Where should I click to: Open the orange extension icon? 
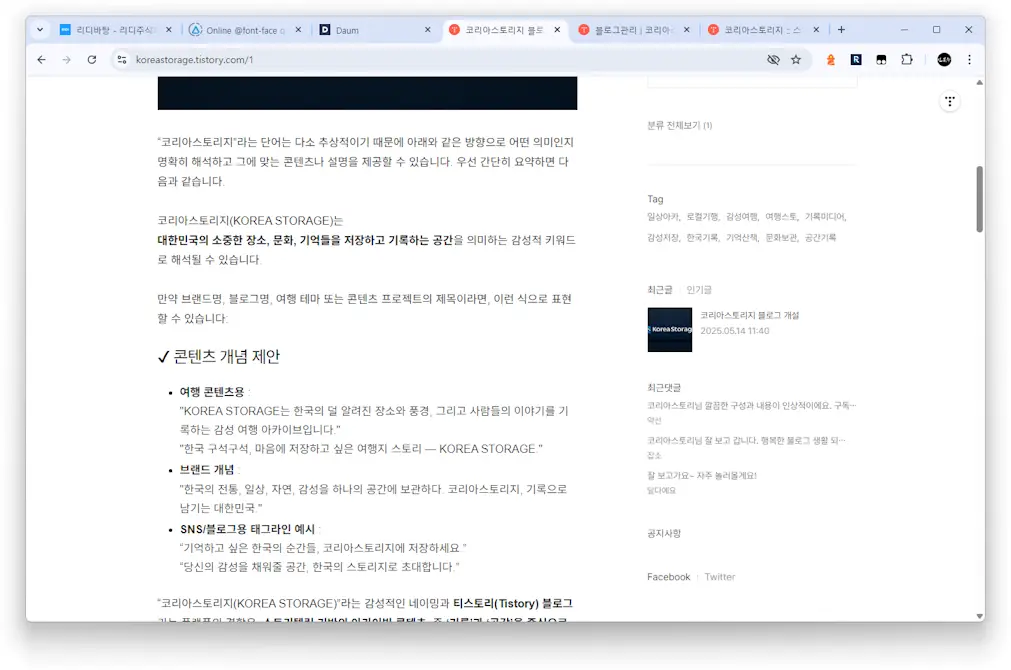click(x=830, y=60)
